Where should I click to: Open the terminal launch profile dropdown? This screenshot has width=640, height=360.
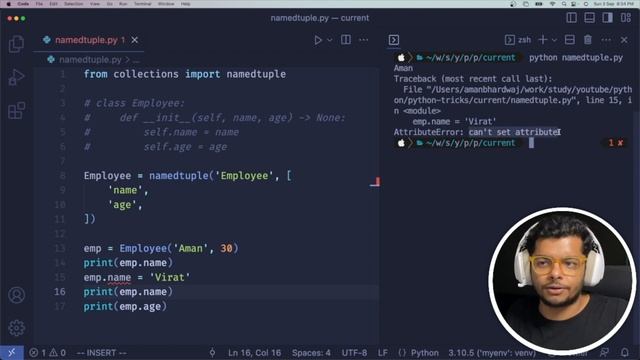coord(554,40)
